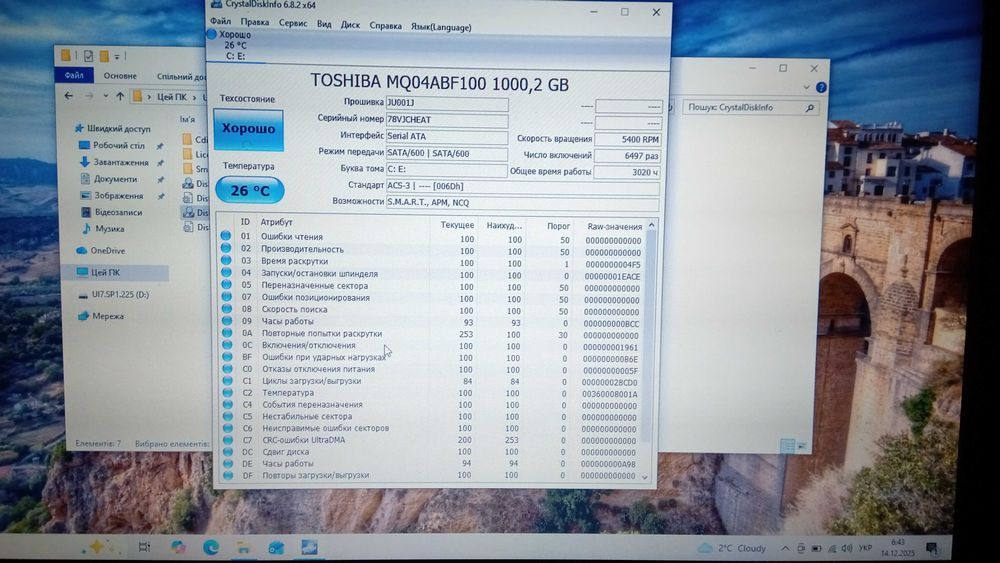Click the status circle for Время раскрутки row
The image size is (1000, 563).
(226, 260)
